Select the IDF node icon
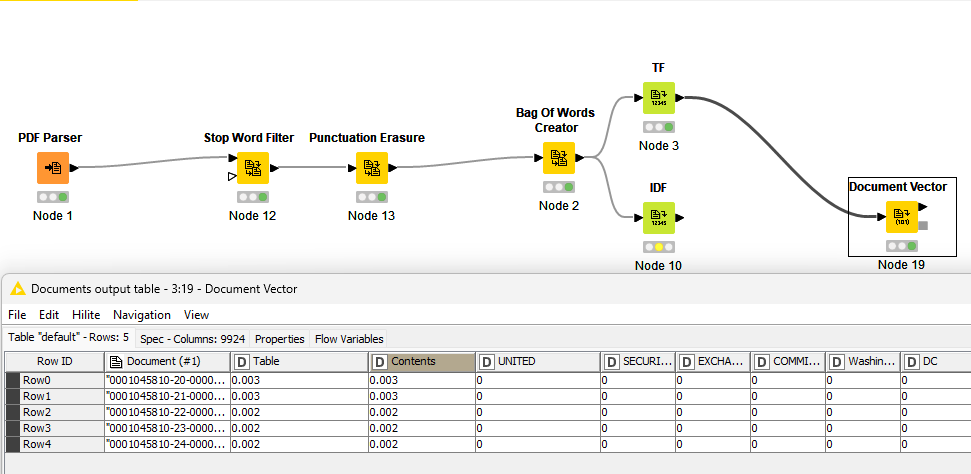 click(x=658, y=218)
